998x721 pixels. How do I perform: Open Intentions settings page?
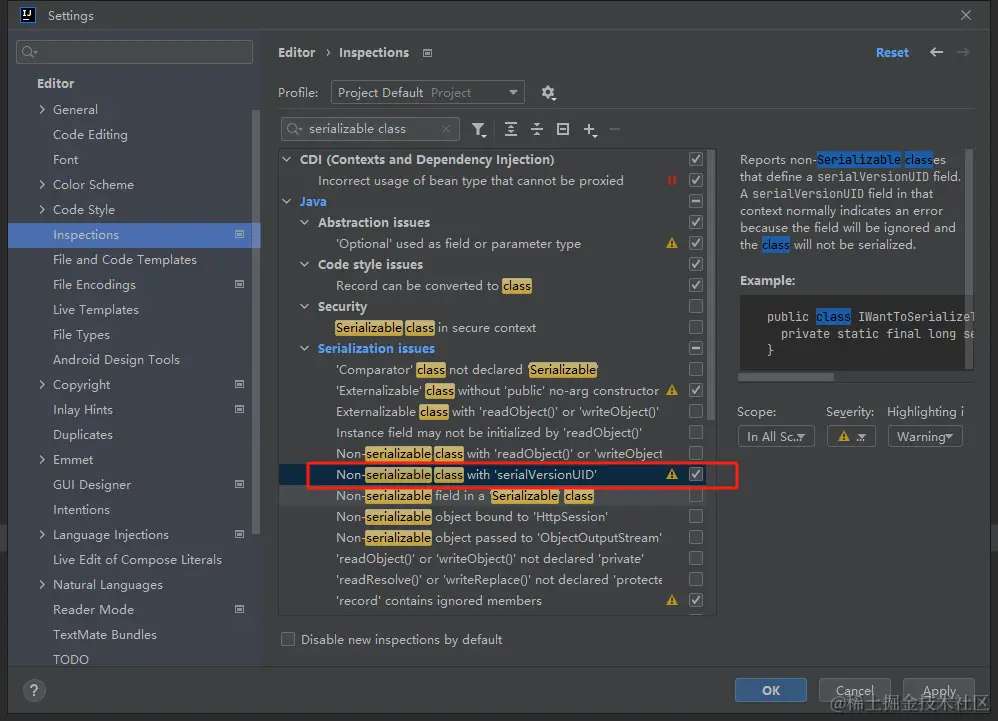[81, 510]
